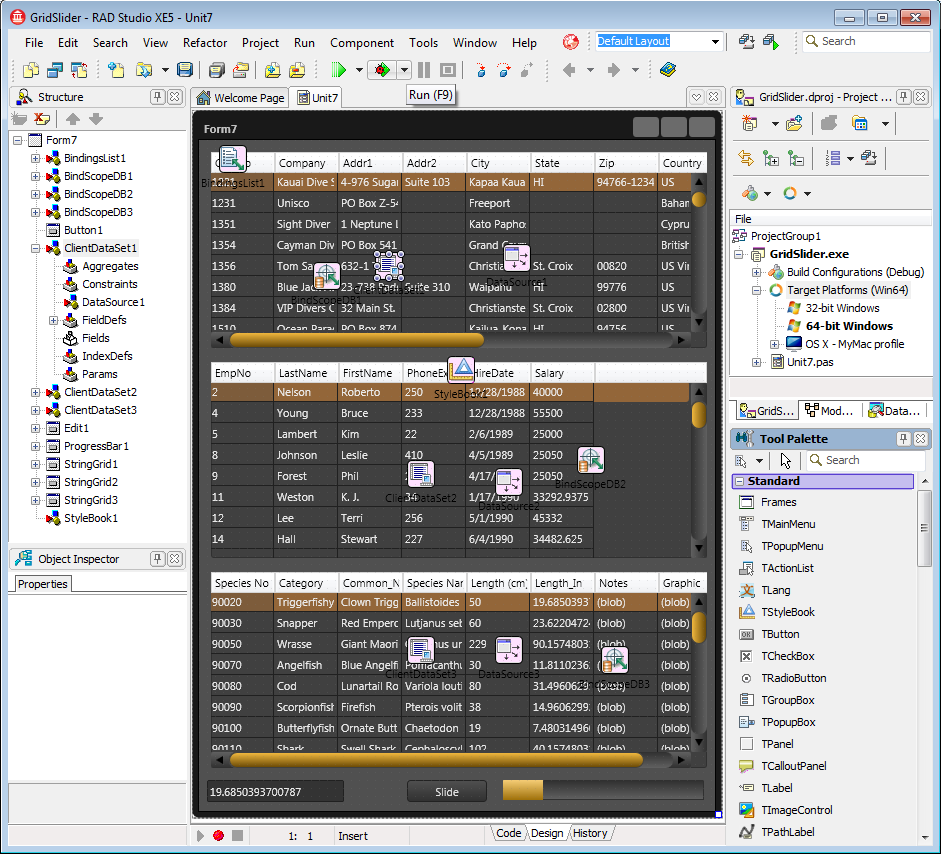Image resolution: width=941 pixels, height=854 pixels.
Task: Click the IDE Insight Search box
Action: (865, 41)
